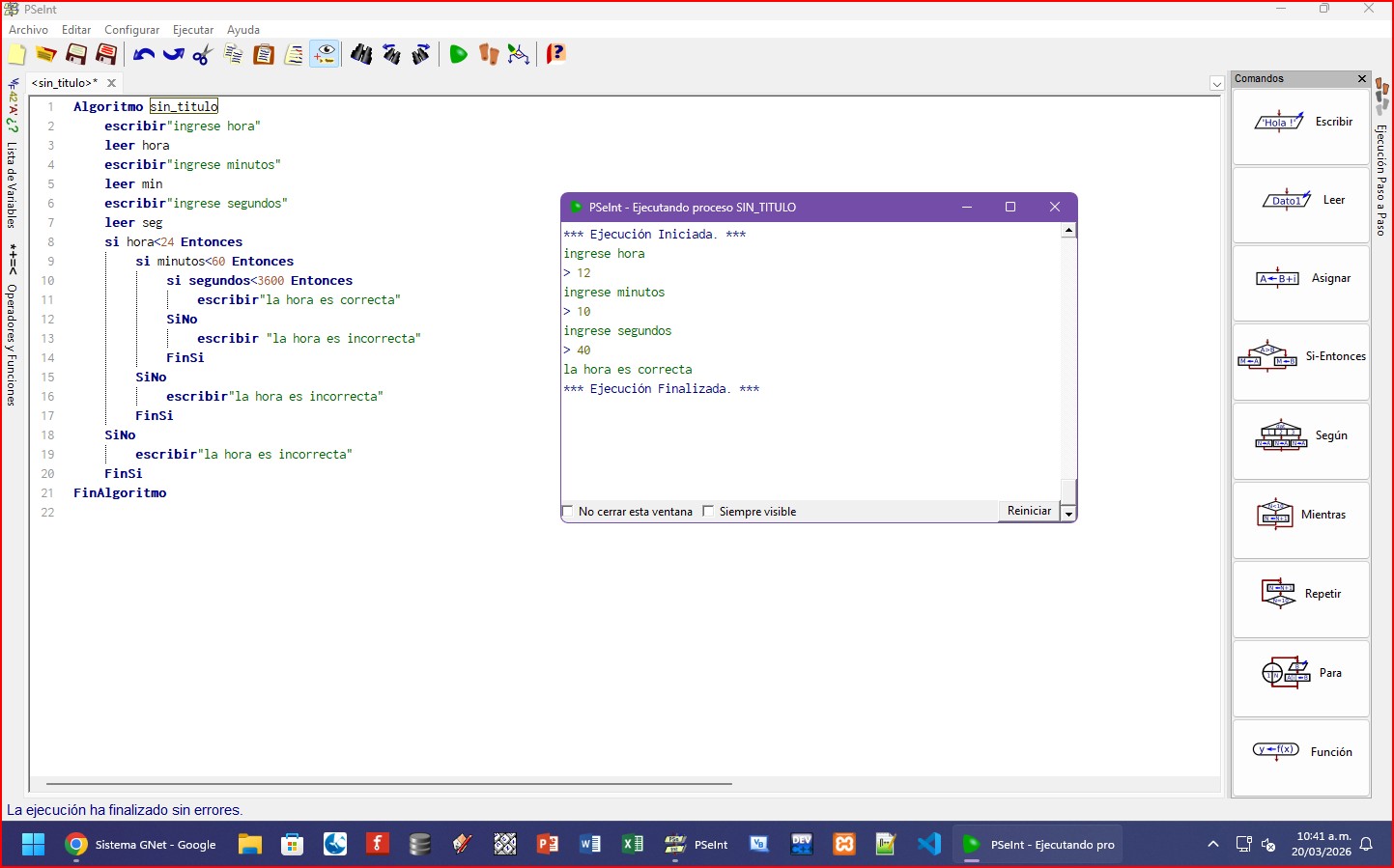Open the Help icon with question mark
1394x868 pixels.
(x=555, y=54)
